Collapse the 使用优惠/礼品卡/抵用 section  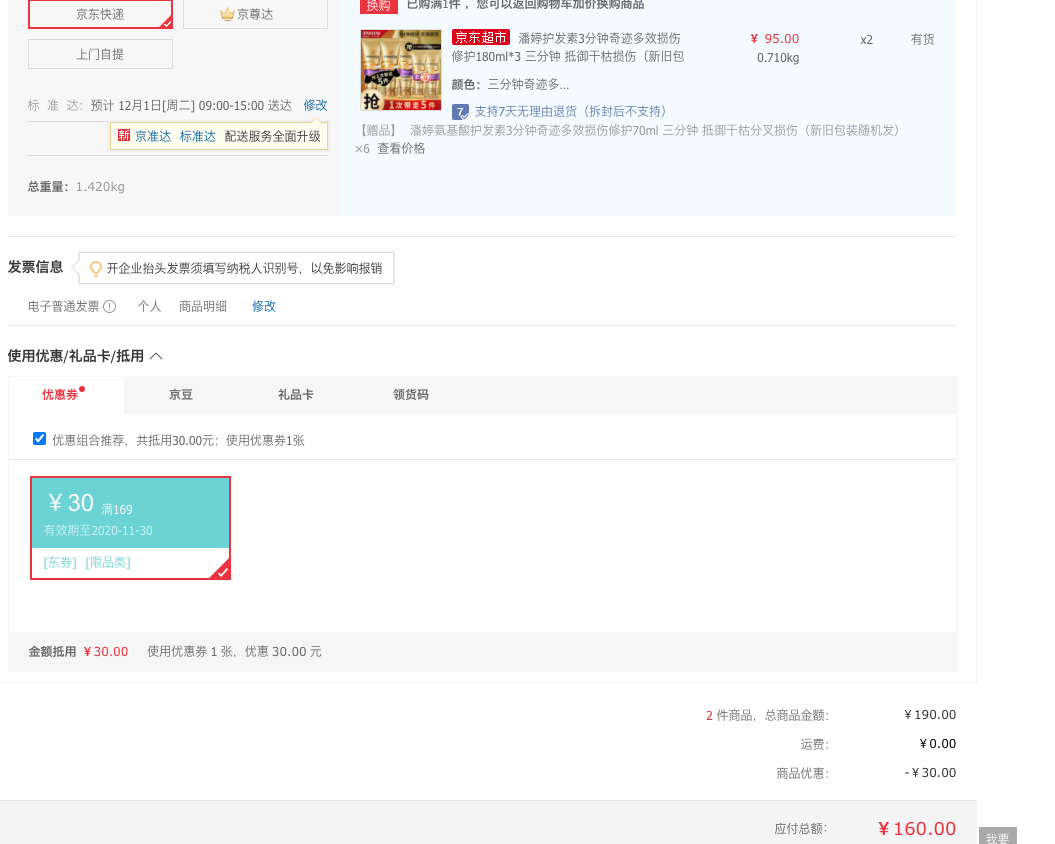[x=156, y=356]
